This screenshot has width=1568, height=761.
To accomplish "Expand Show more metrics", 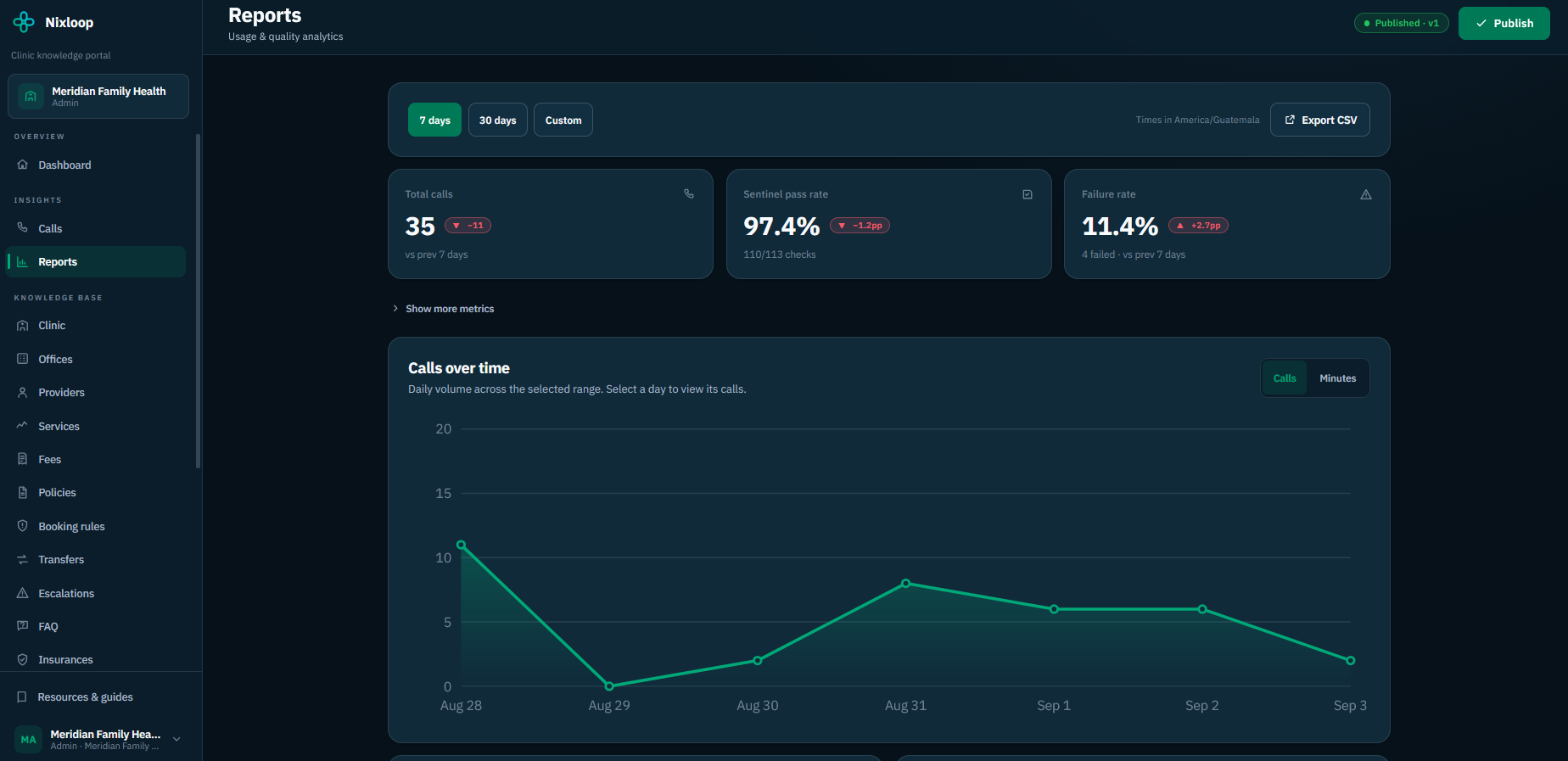I will click(x=443, y=309).
